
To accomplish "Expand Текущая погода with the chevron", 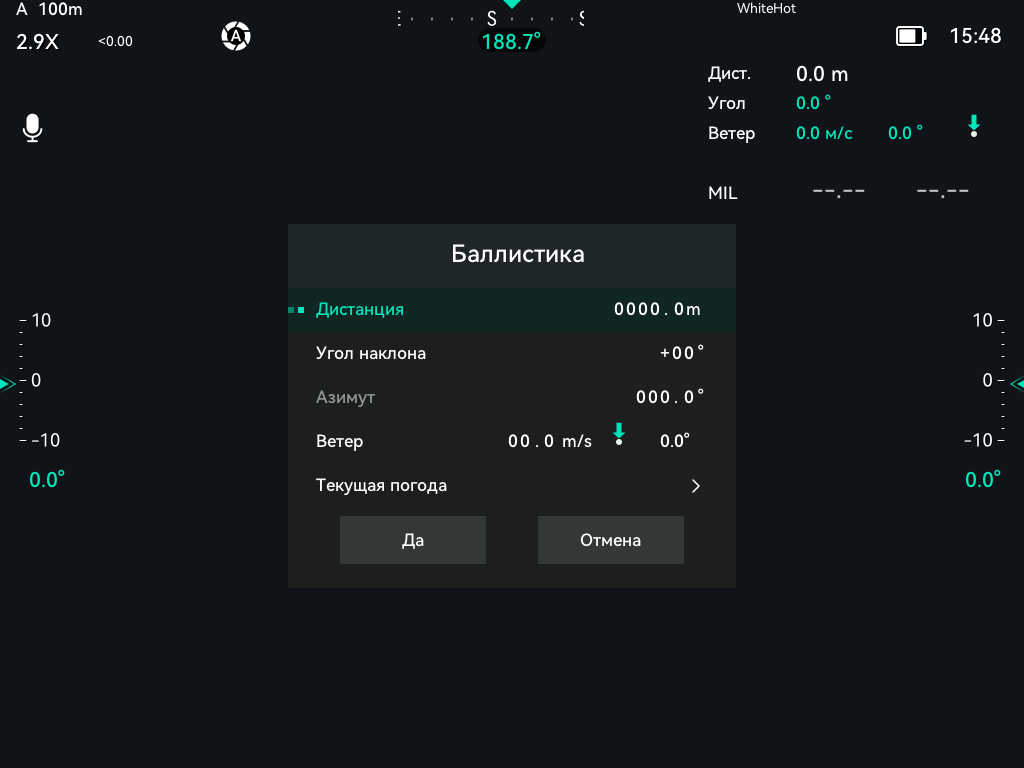I will tap(696, 486).
